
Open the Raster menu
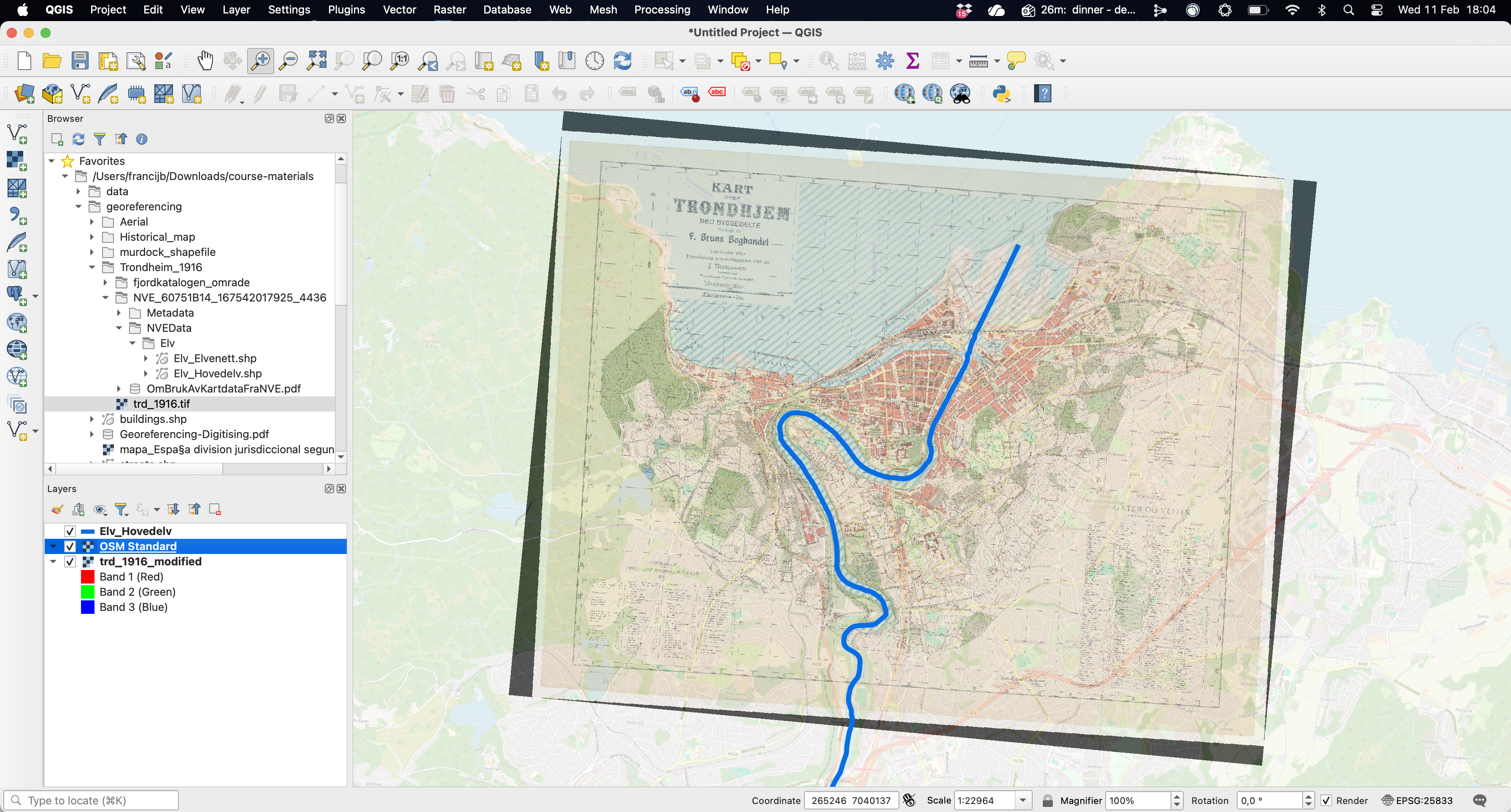coord(449,10)
